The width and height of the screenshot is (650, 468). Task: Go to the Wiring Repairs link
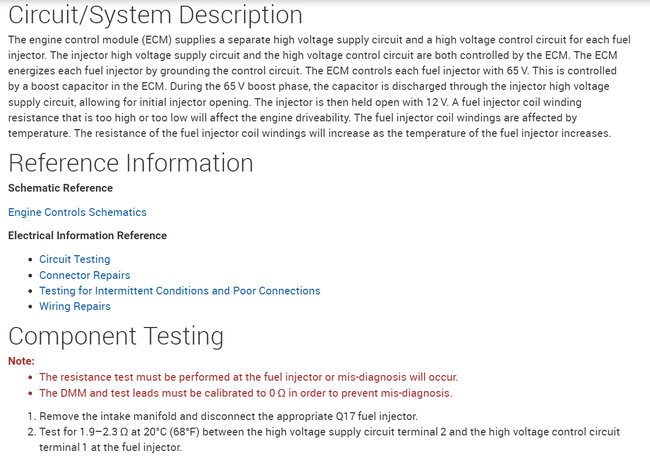click(x=75, y=306)
